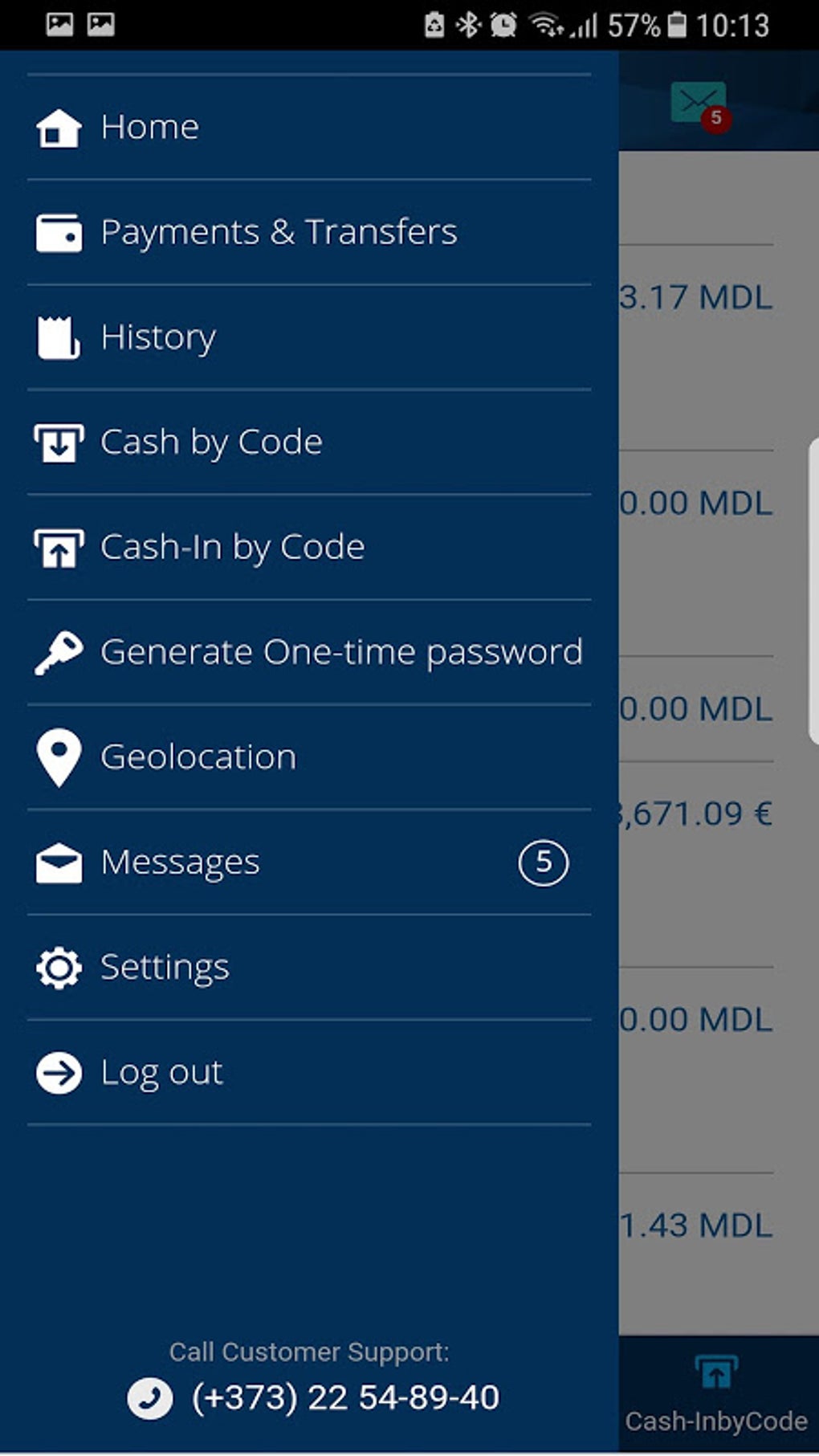819x1456 pixels.
Task: Choose Cash by Code in the drawer
Action: (211, 443)
